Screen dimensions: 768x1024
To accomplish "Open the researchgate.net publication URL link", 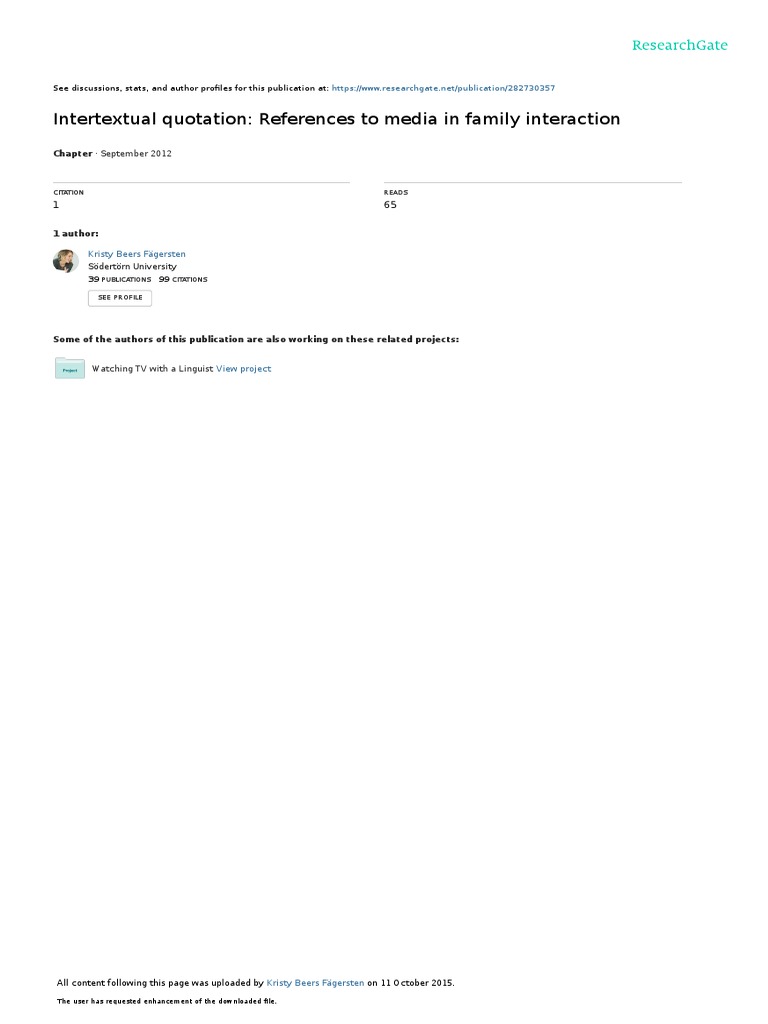I will tap(443, 88).
